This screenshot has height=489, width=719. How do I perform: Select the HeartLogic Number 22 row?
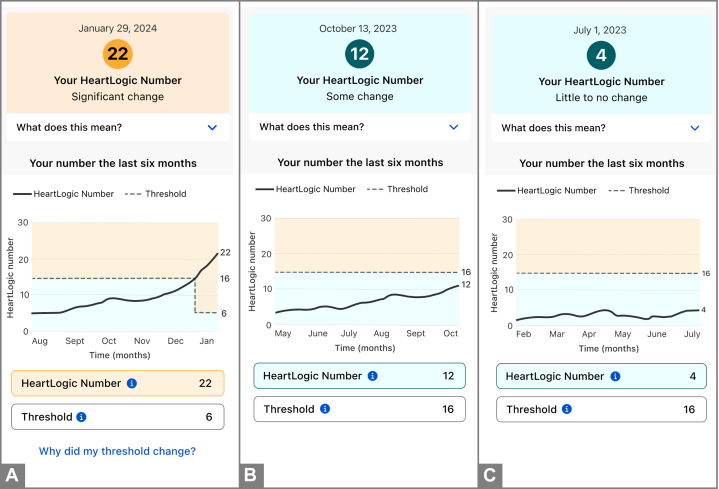(118, 383)
